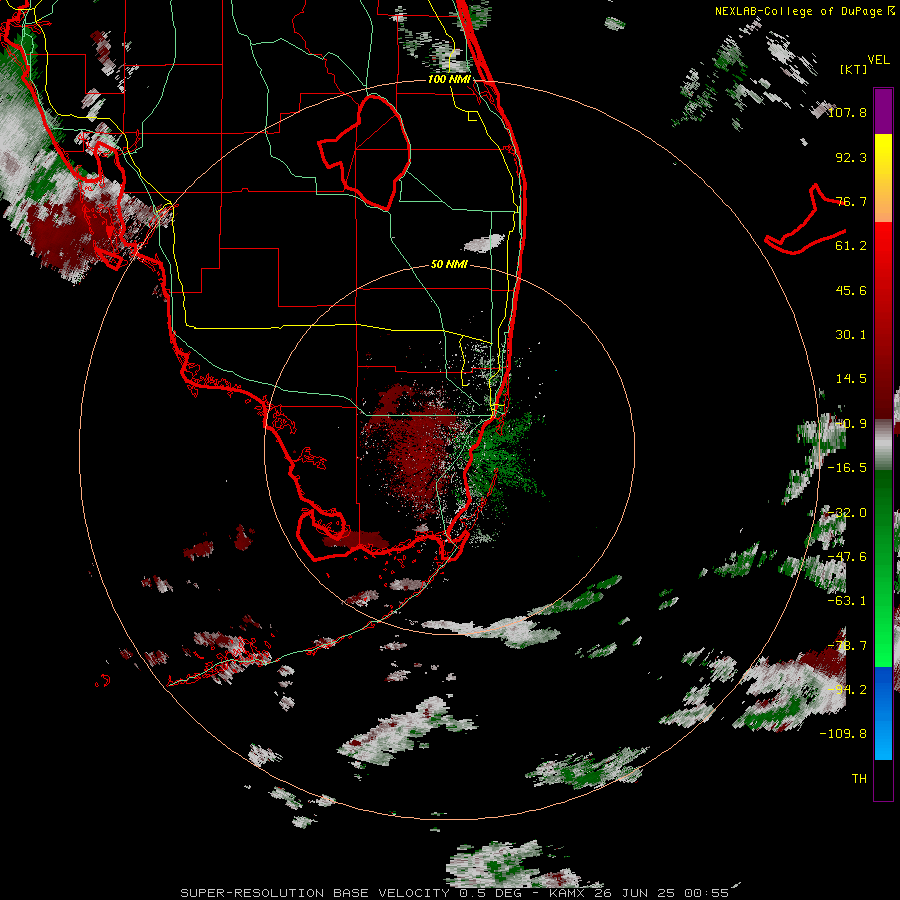This screenshot has height=900, width=900.
Task: Click the [KT] units label
Action: click(854, 69)
